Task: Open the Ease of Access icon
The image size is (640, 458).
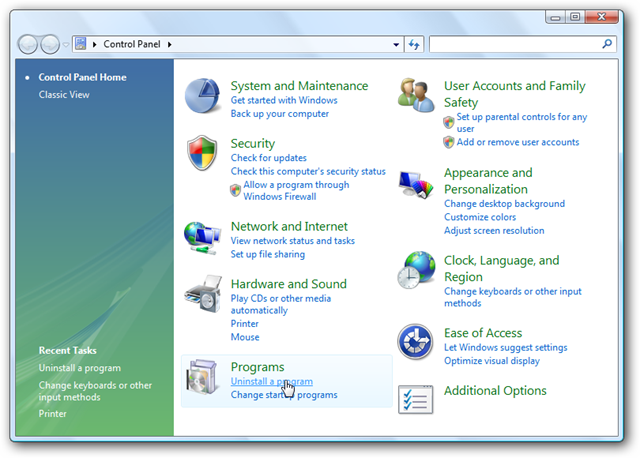Action: 415,342
